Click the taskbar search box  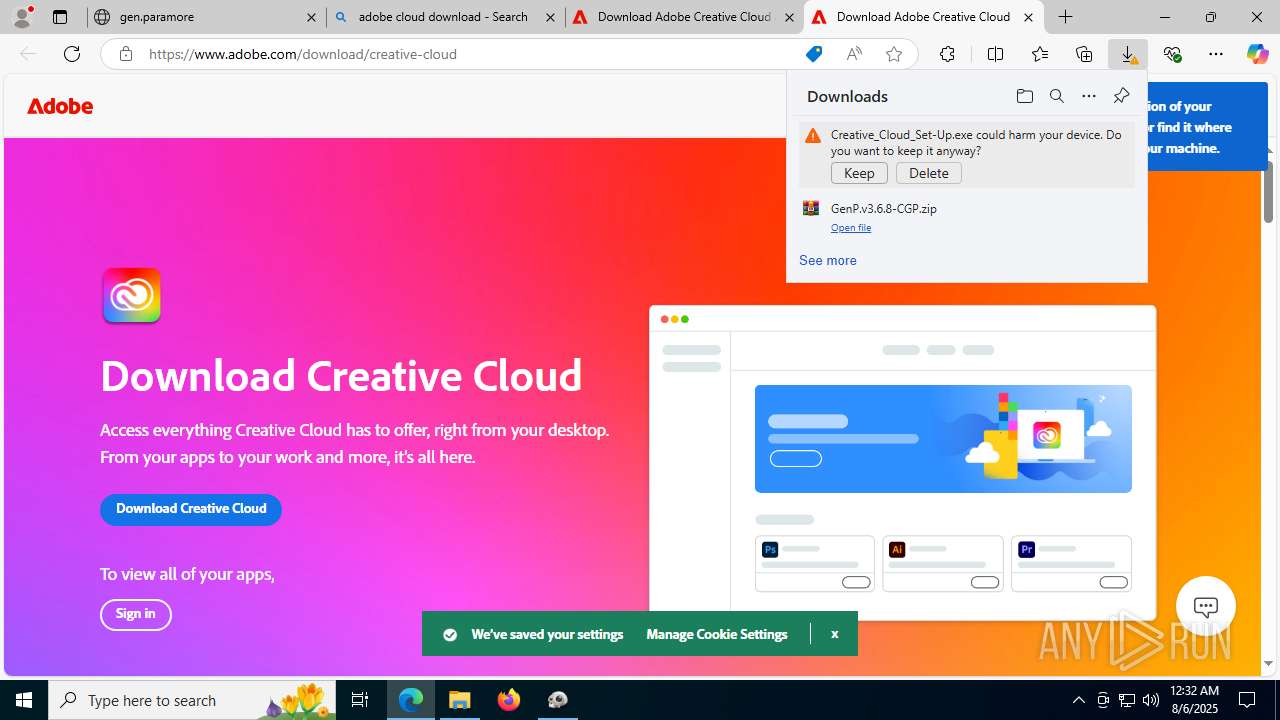pyautogui.click(x=190, y=700)
